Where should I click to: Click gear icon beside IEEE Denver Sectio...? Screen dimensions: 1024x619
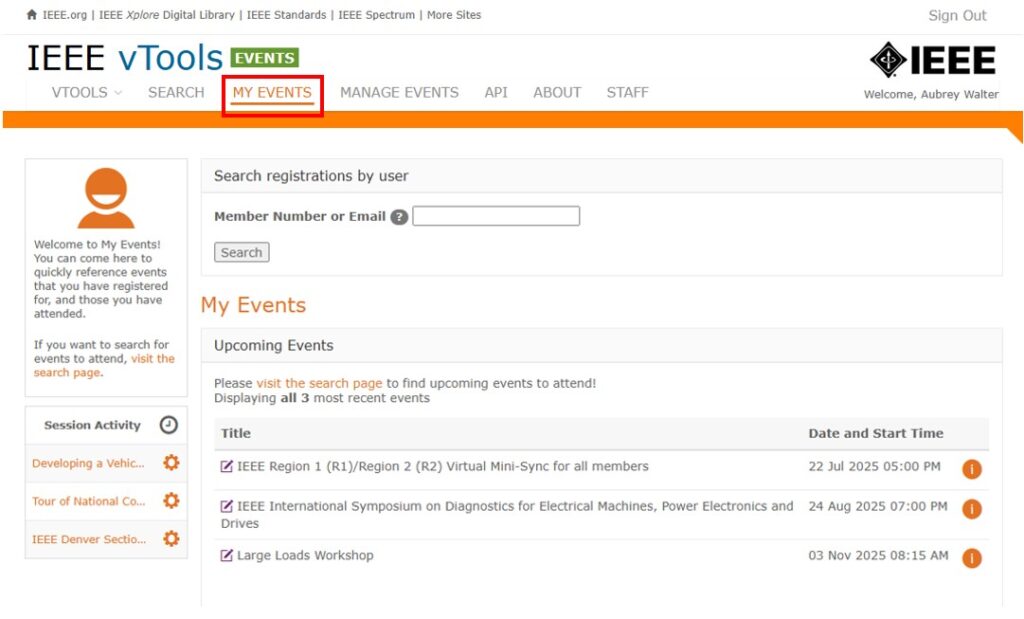(171, 539)
